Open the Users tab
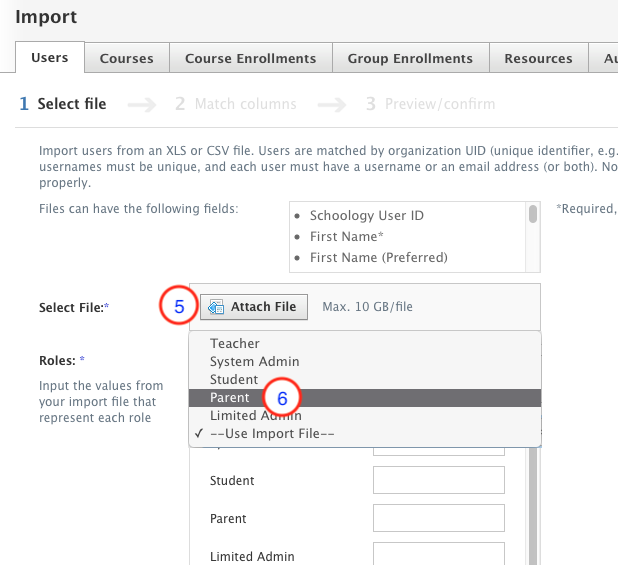Image resolution: width=618 pixels, height=565 pixels. tap(50, 58)
